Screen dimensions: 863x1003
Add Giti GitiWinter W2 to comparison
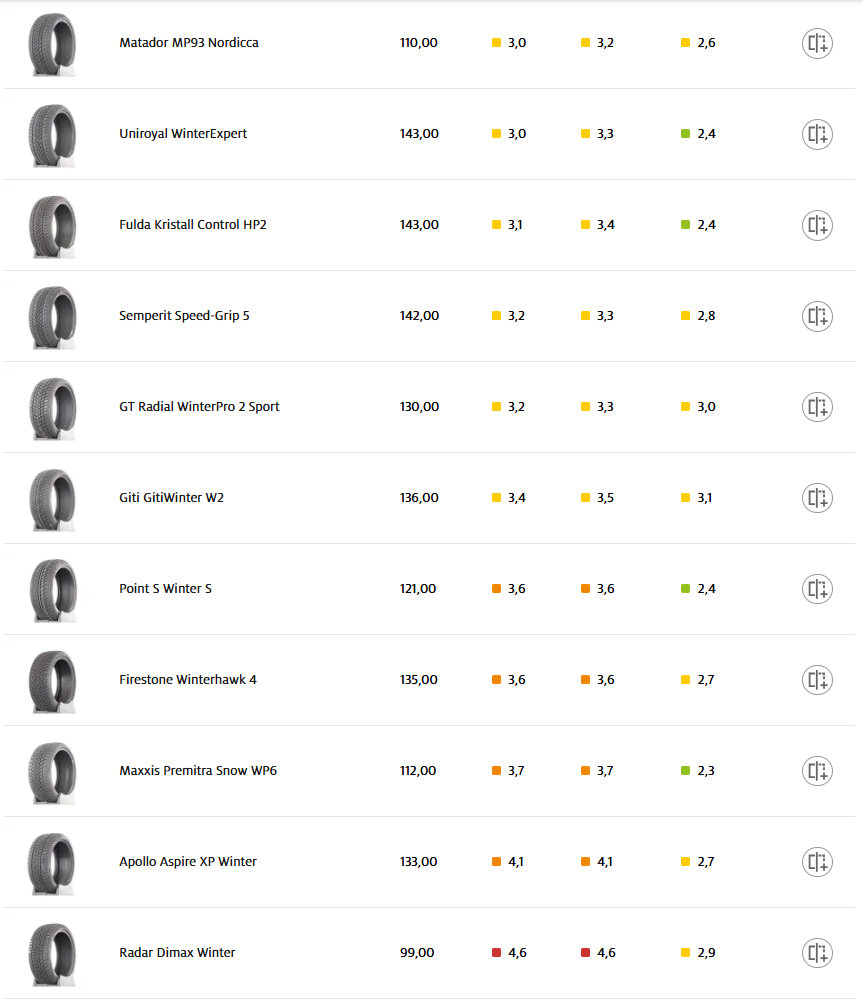[817, 498]
